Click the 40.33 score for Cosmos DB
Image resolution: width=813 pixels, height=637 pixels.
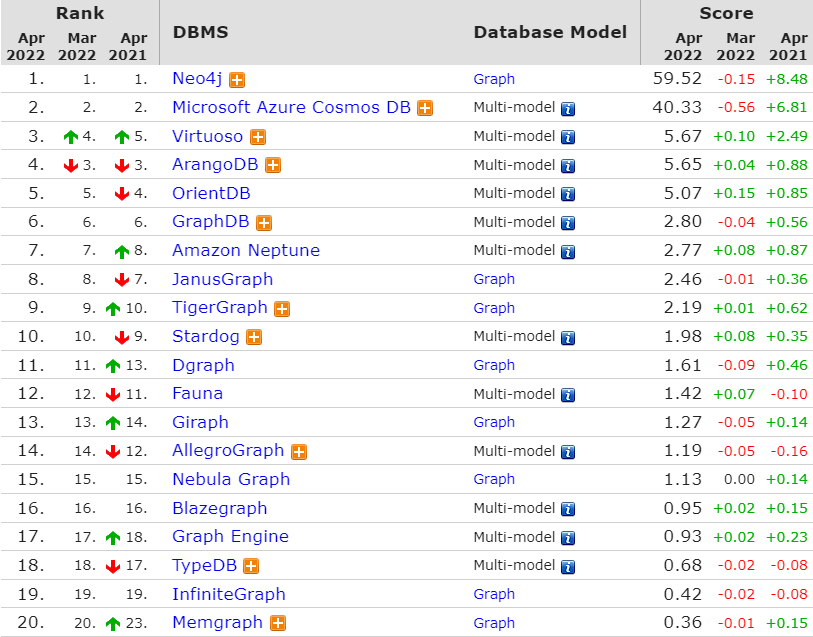click(x=677, y=107)
